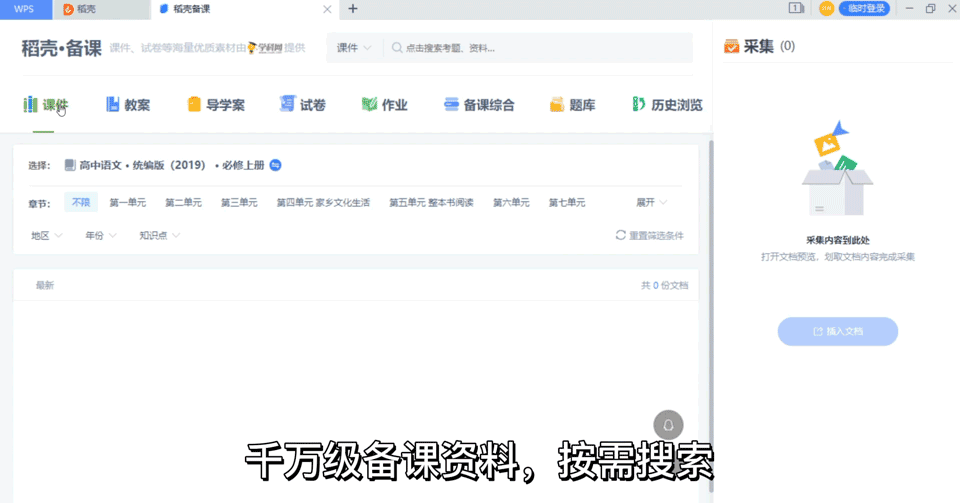Open a new tab with plus button
This screenshot has height=503, width=960.
pyautogui.click(x=353, y=9)
